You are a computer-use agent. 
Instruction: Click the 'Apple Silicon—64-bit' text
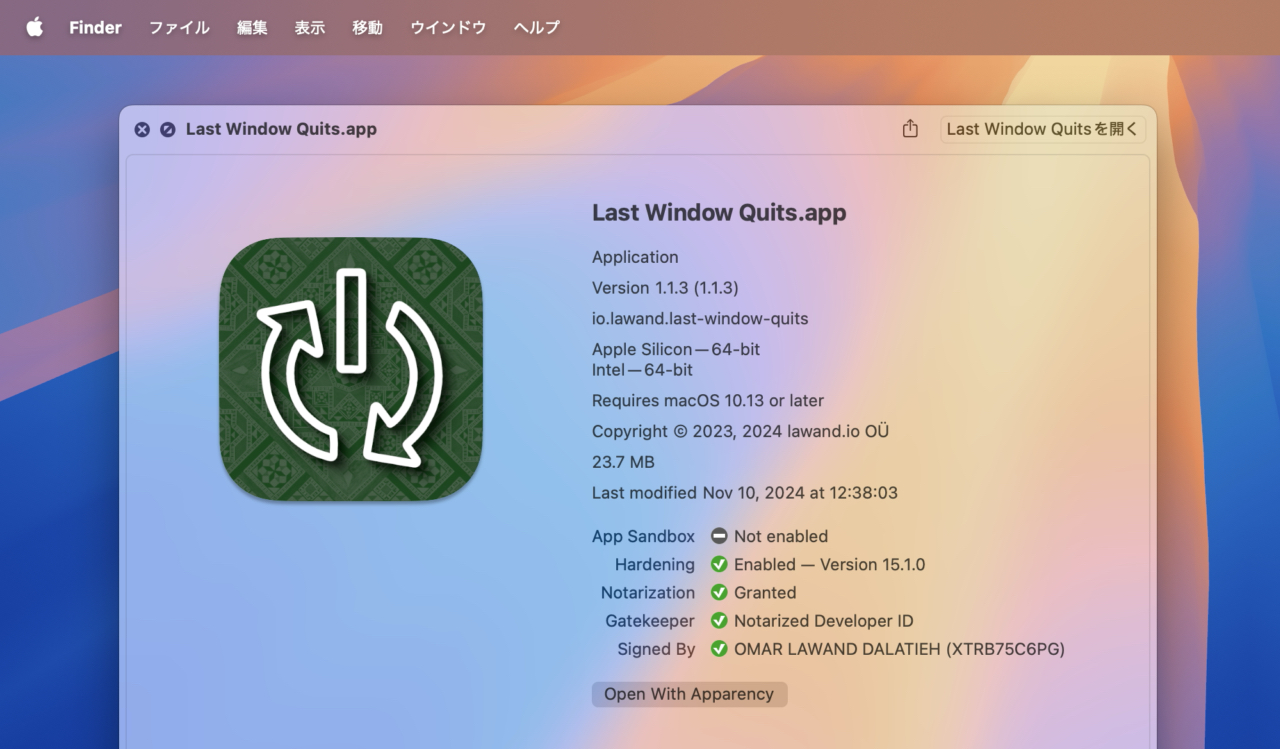click(676, 349)
